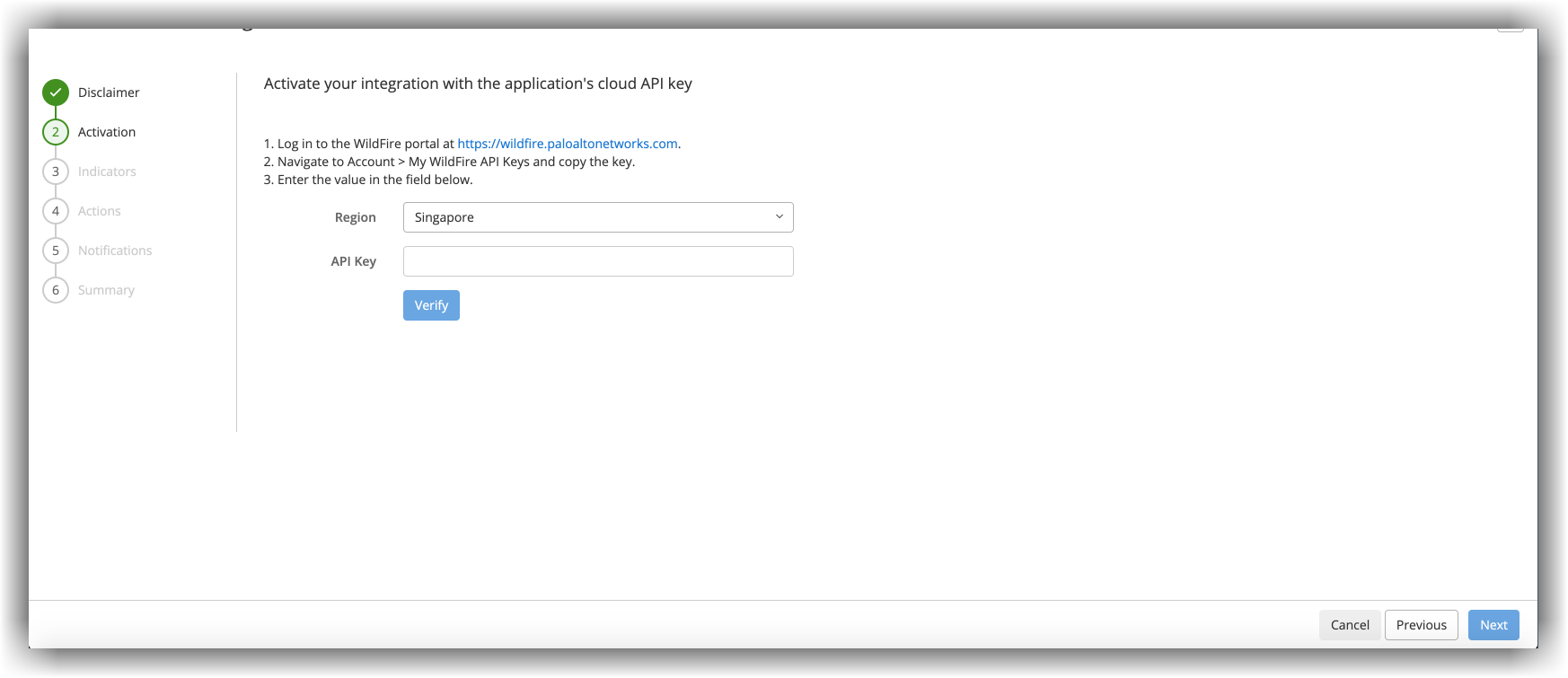Open the Notifications step label
This screenshot has height=678, width=1568.
[115, 251]
